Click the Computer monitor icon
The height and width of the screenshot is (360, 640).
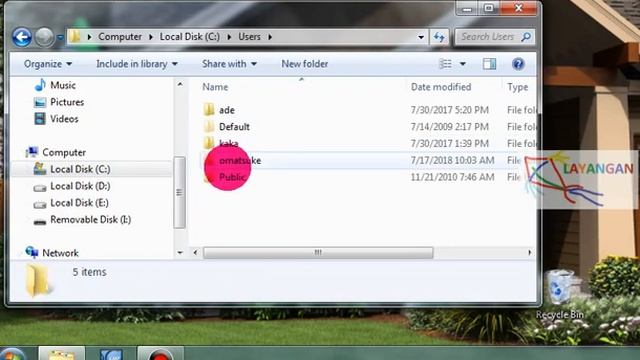tap(32, 152)
